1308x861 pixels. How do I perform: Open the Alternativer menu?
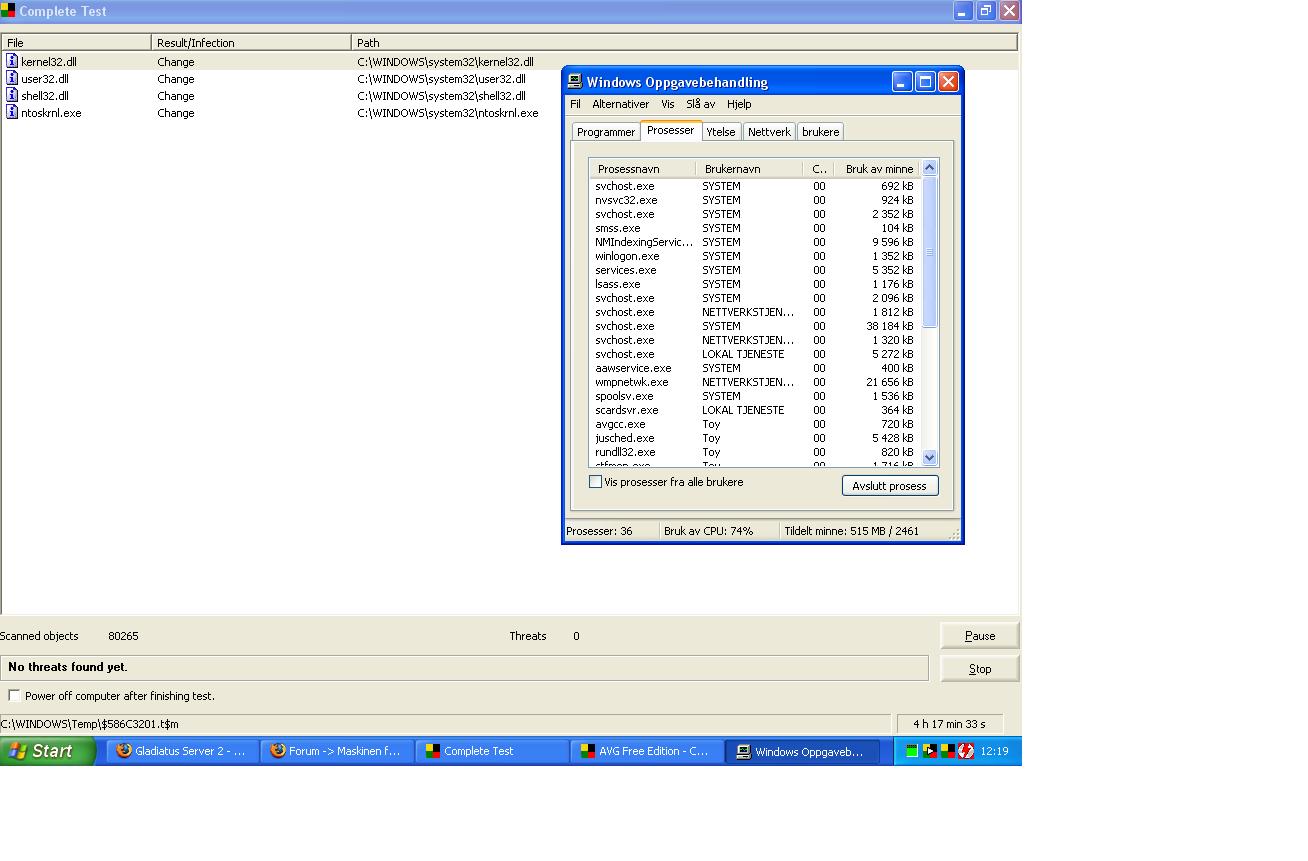tap(620, 104)
